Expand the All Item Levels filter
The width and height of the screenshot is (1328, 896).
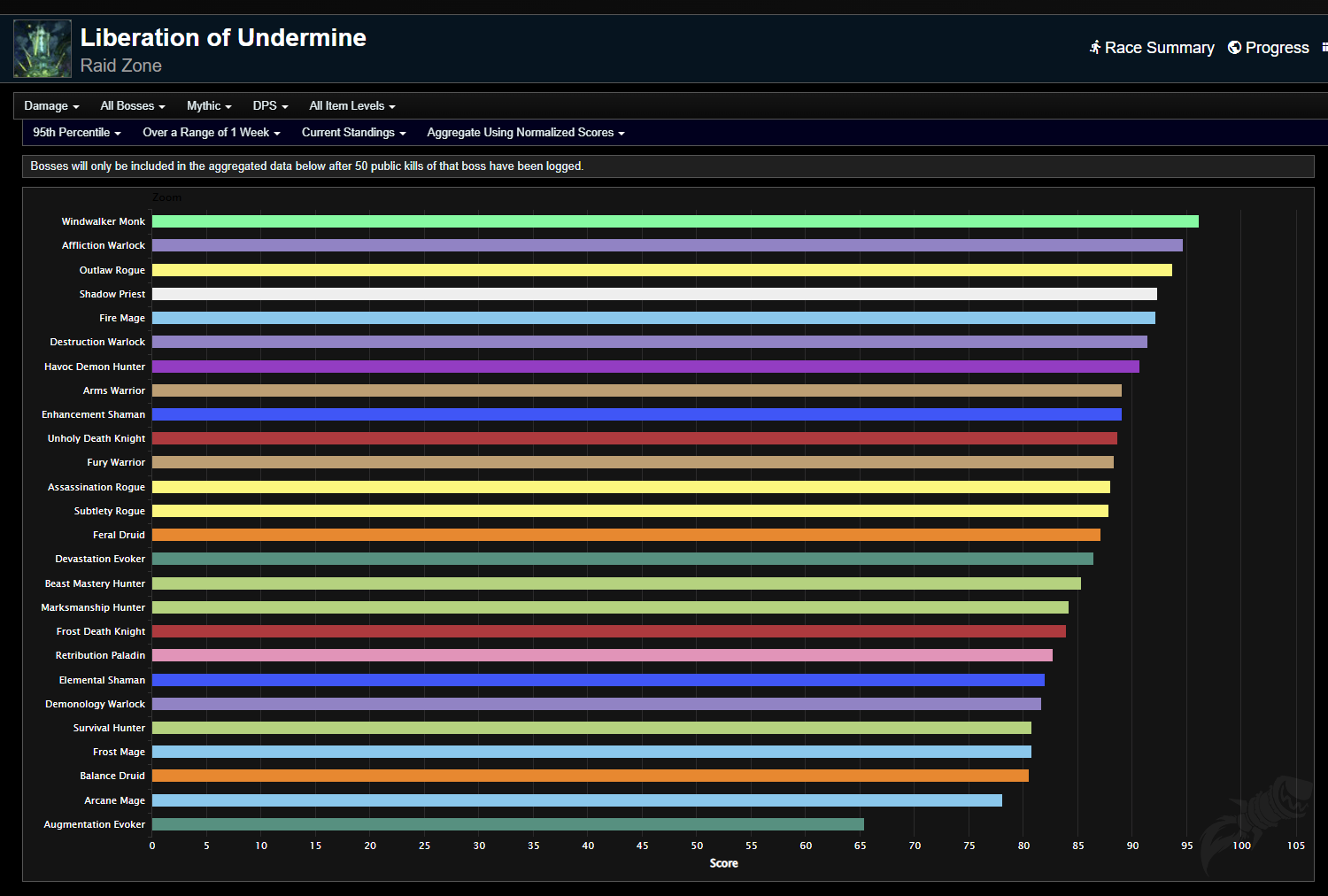(x=351, y=105)
